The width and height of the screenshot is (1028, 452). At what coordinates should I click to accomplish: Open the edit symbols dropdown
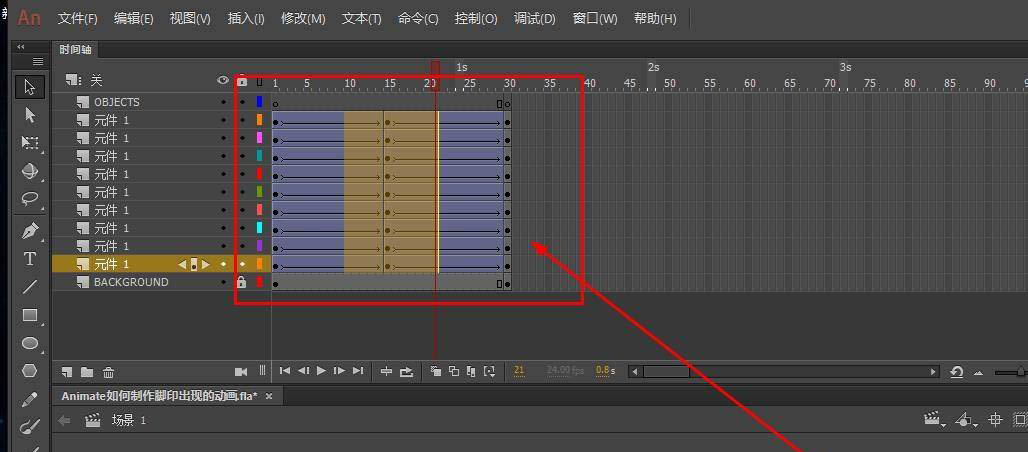966,421
